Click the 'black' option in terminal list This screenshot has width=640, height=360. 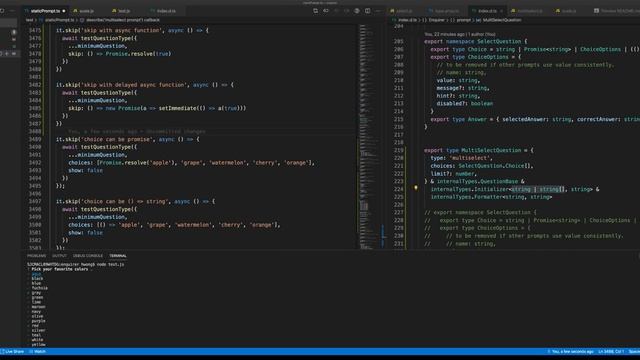click(x=37, y=279)
